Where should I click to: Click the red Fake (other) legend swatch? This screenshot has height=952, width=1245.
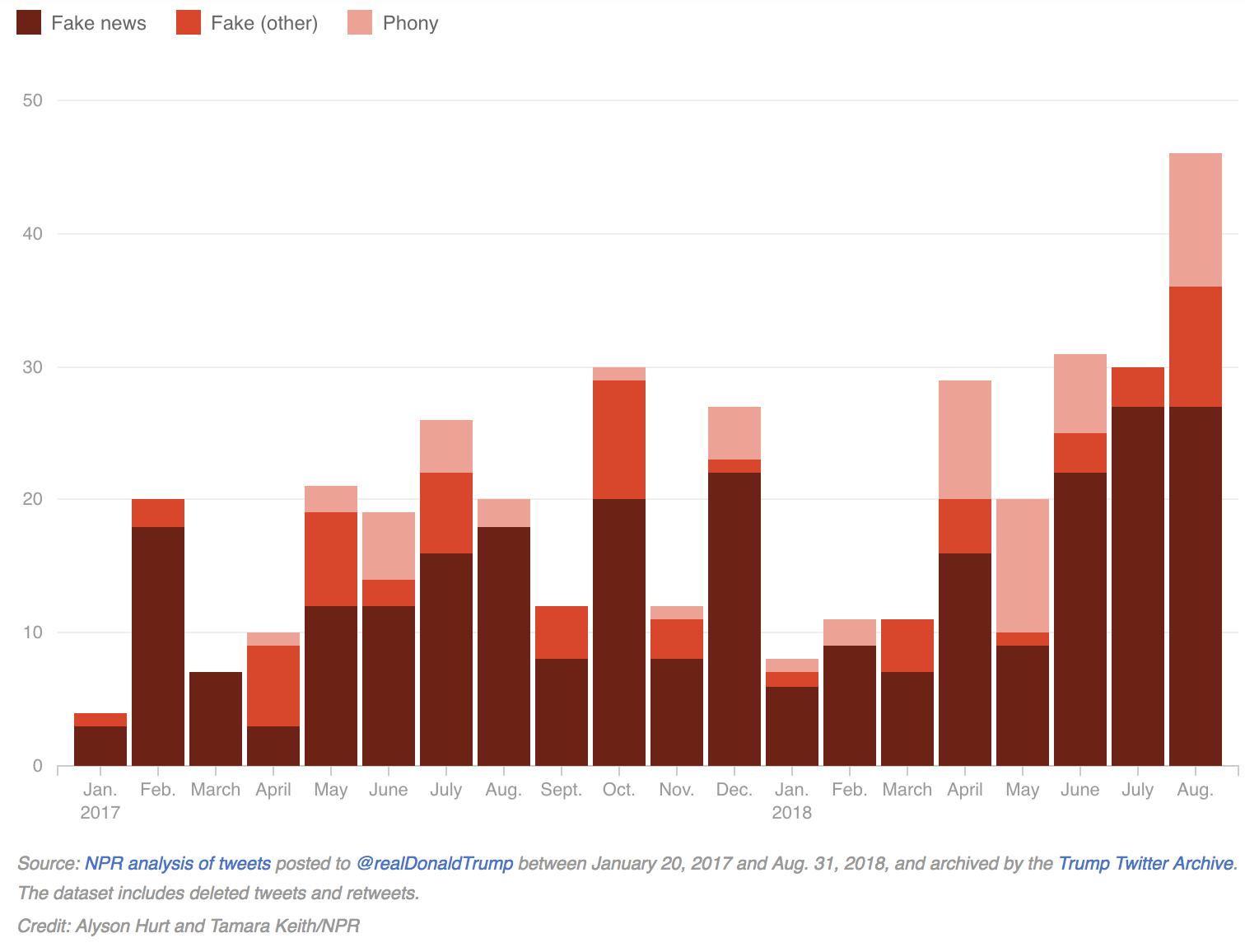pyautogui.click(x=189, y=23)
